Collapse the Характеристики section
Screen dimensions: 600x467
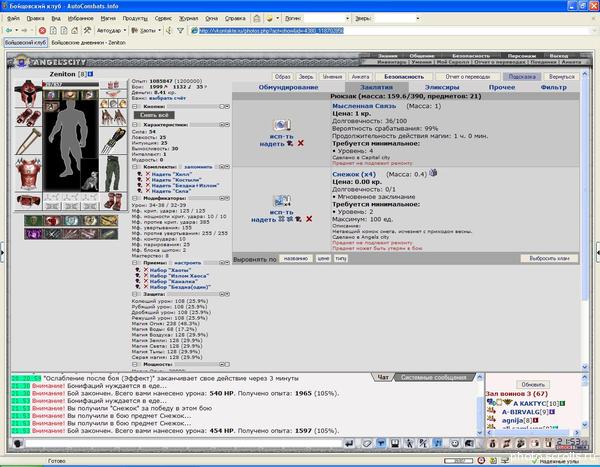(135, 124)
